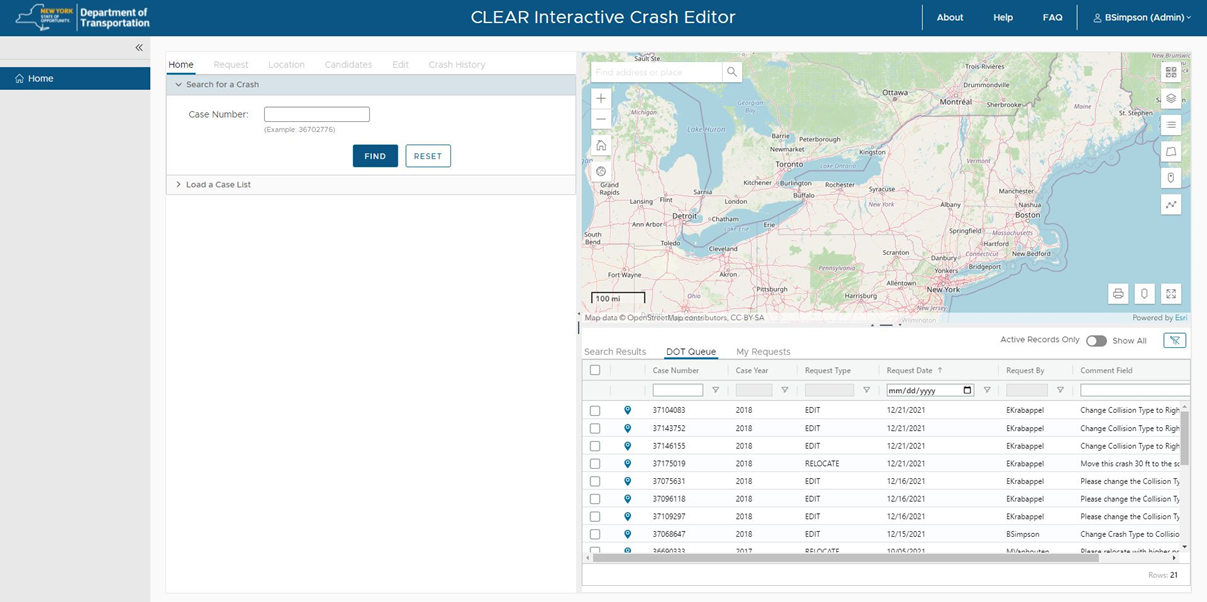Image resolution: width=1207 pixels, height=602 pixels.
Task: Click the RESET button
Action: [428, 156]
